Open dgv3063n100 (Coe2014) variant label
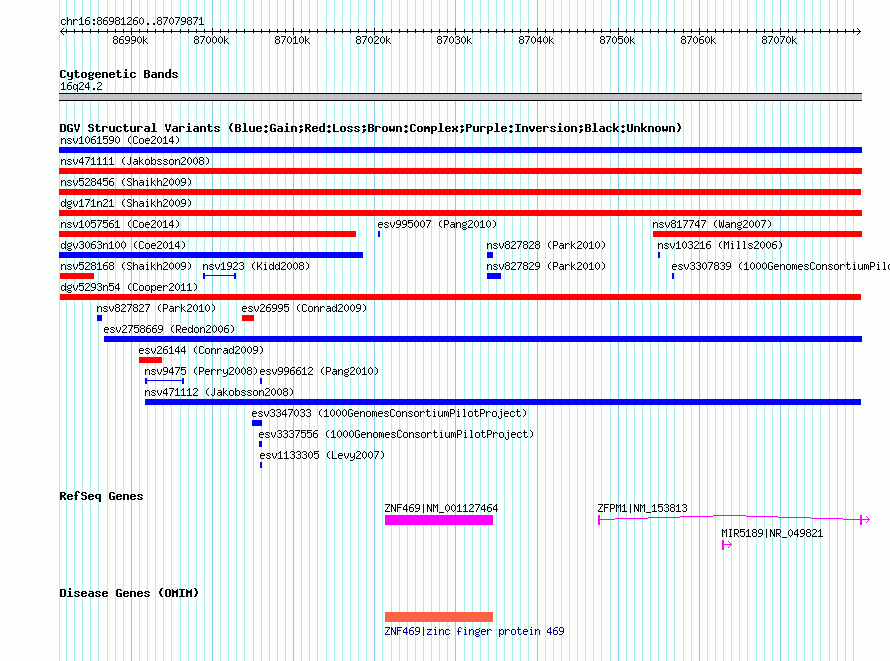 [x=123, y=245]
